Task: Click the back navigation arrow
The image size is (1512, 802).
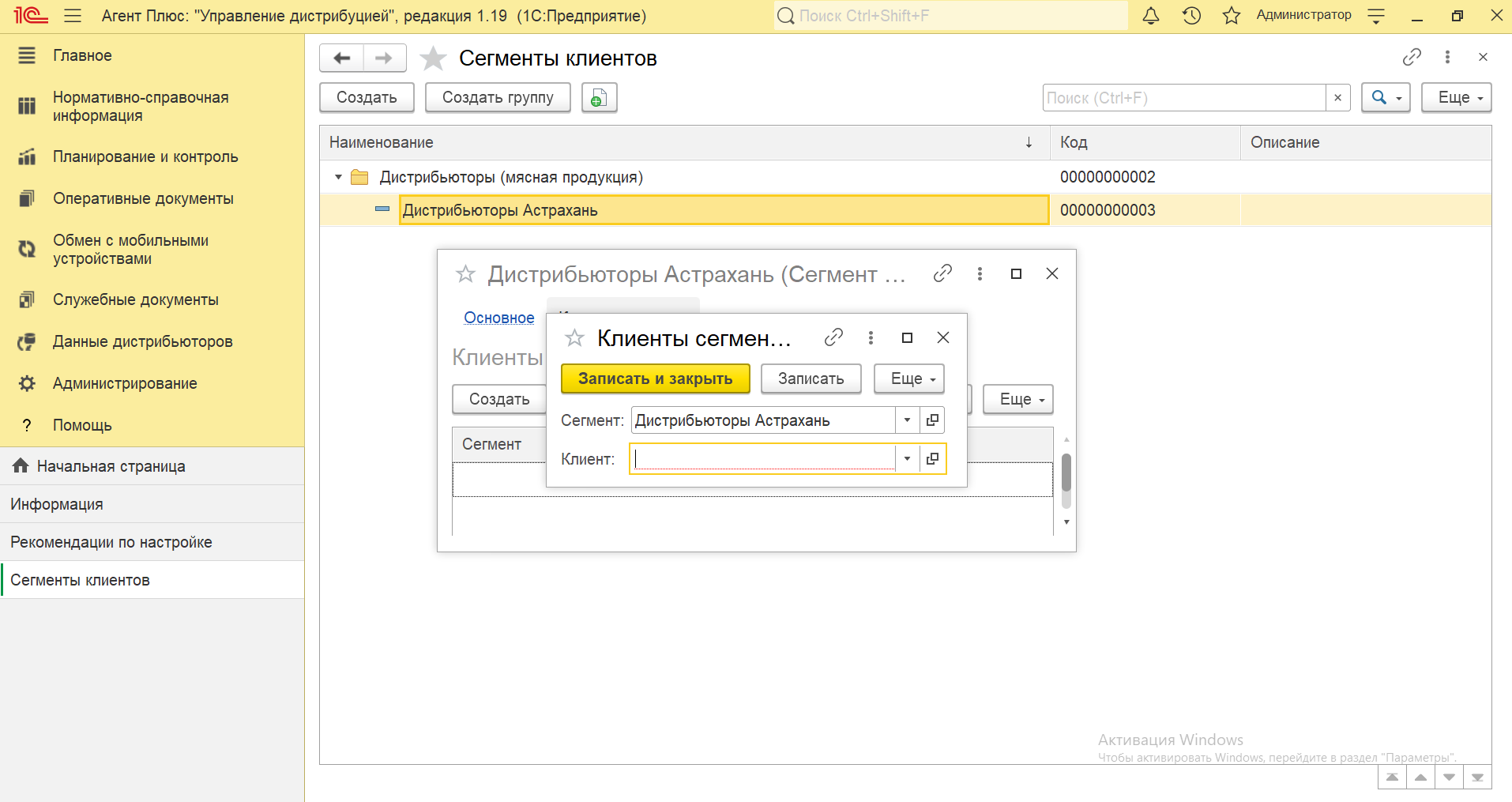Action: coord(342,58)
